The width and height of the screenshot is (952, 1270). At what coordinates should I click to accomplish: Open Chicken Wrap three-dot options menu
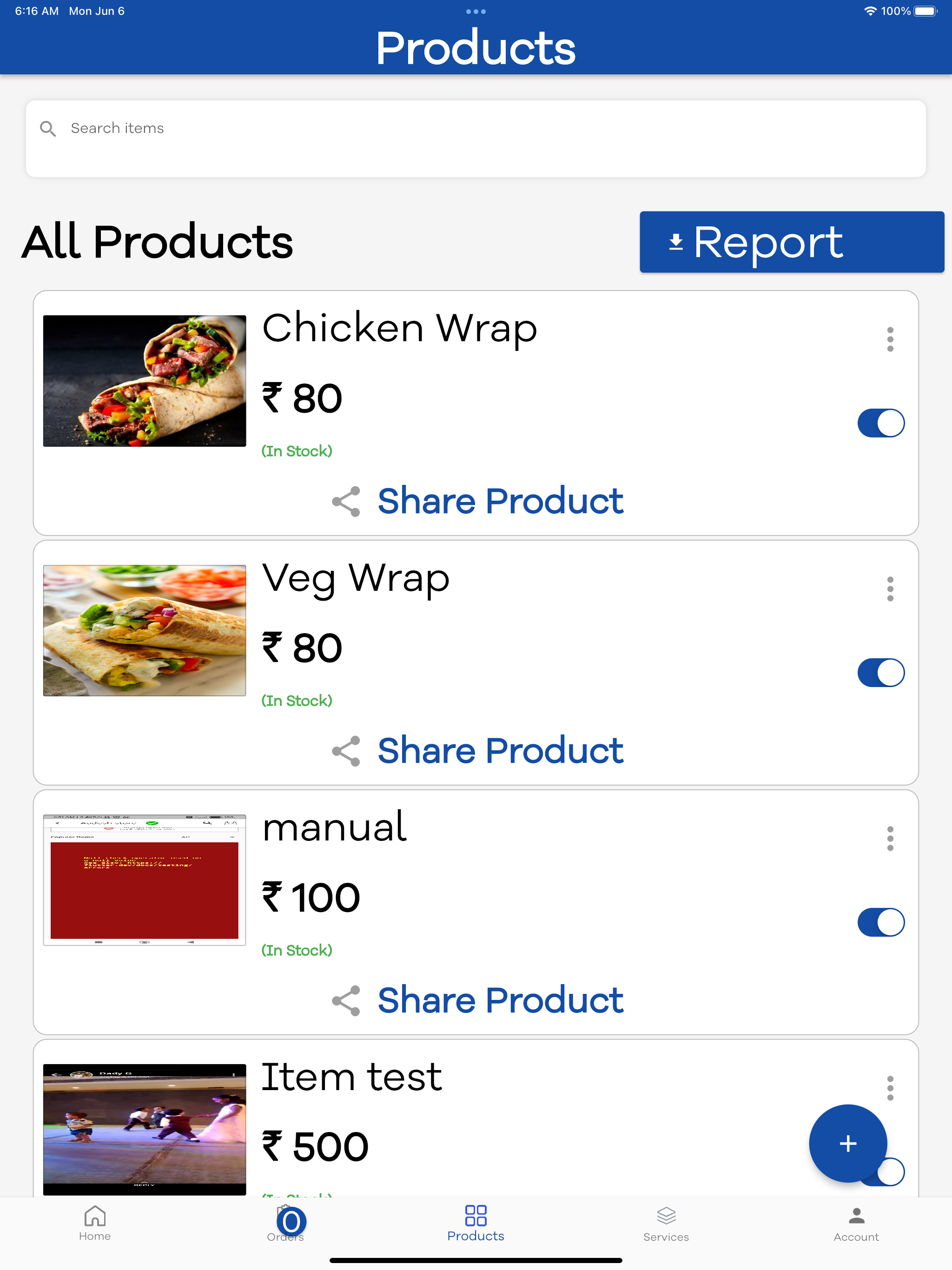(890, 339)
